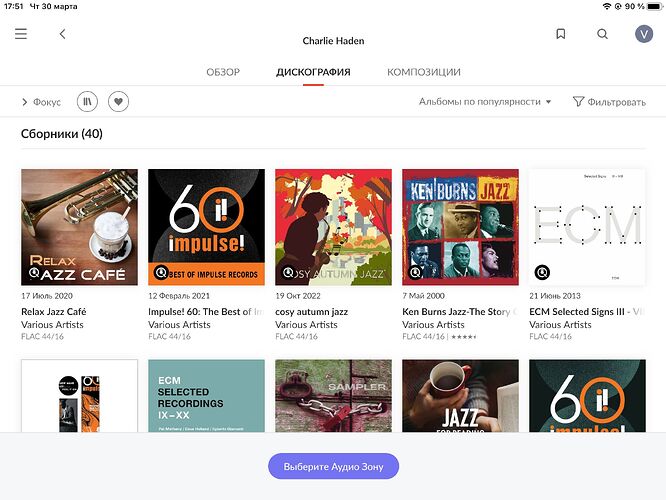666x500 pixels.
Task: Click the date 12 Февраль 2021
Action: 179,296
